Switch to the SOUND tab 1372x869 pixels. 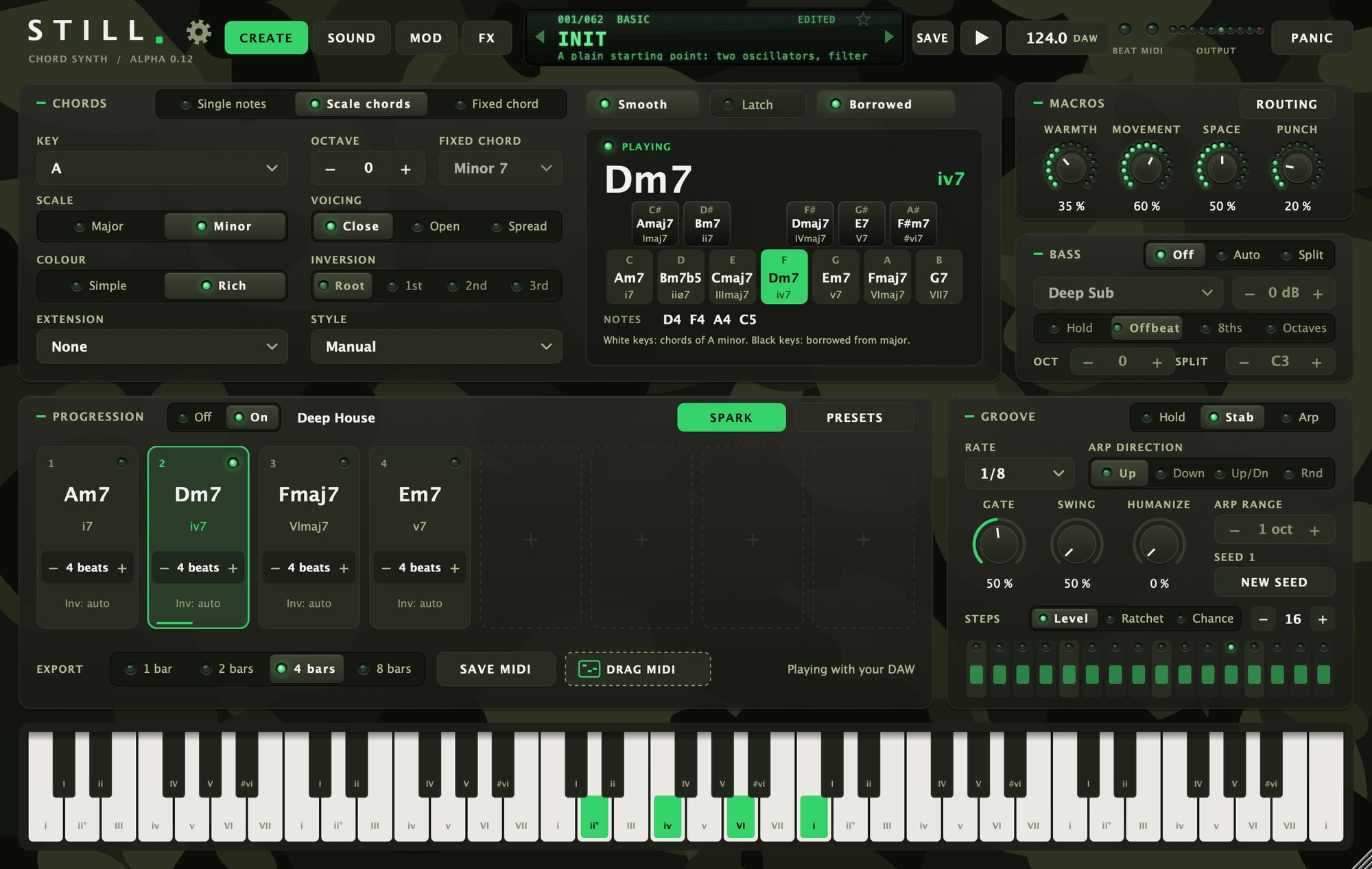(351, 38)
